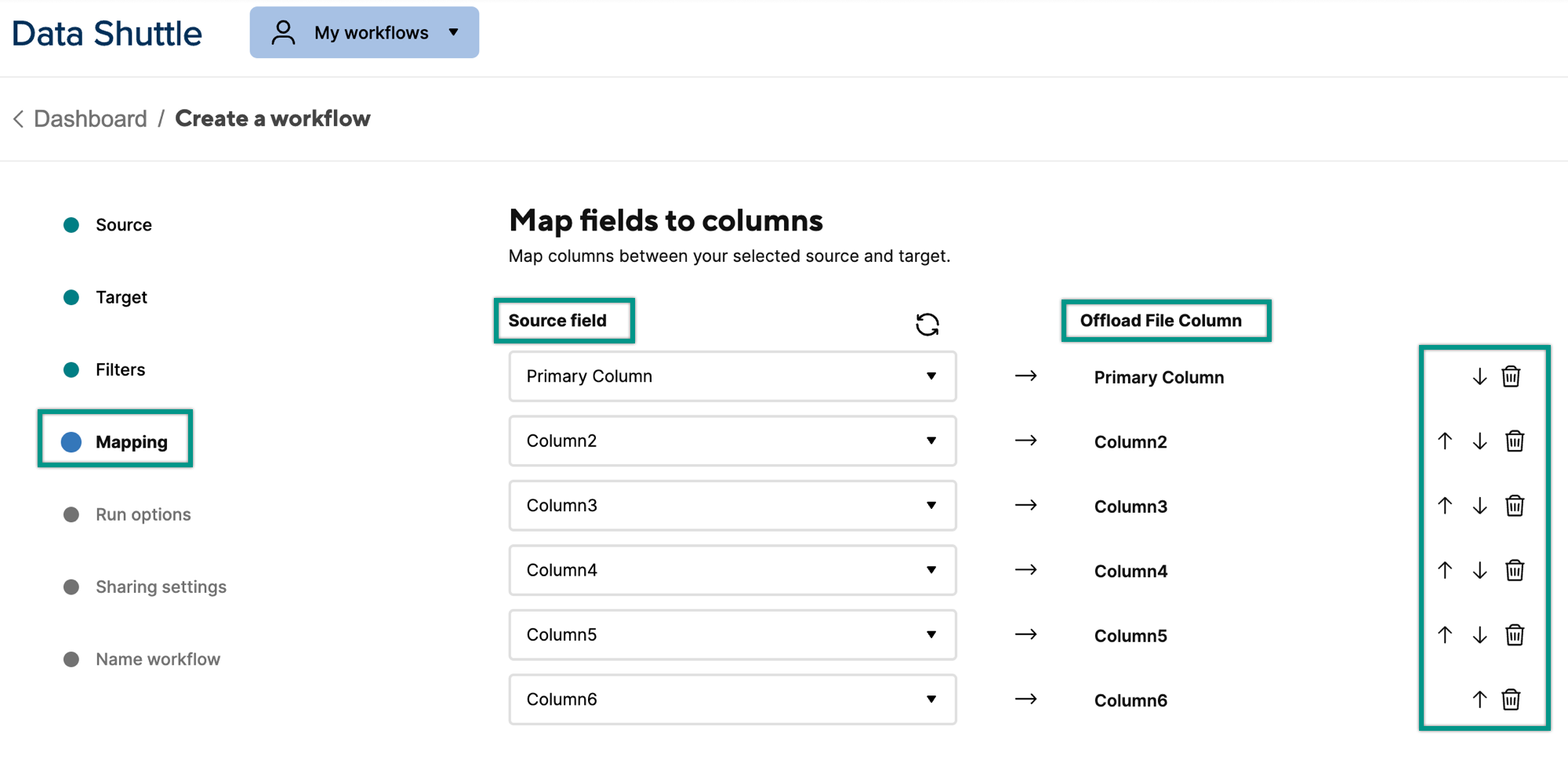Click the target Column3 label
The image size is (1568, 759).
(1131, 507)
